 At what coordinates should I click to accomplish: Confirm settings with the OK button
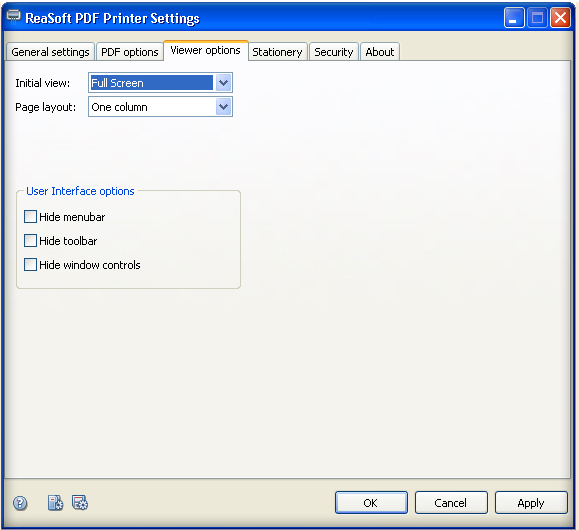coord(371,503)
